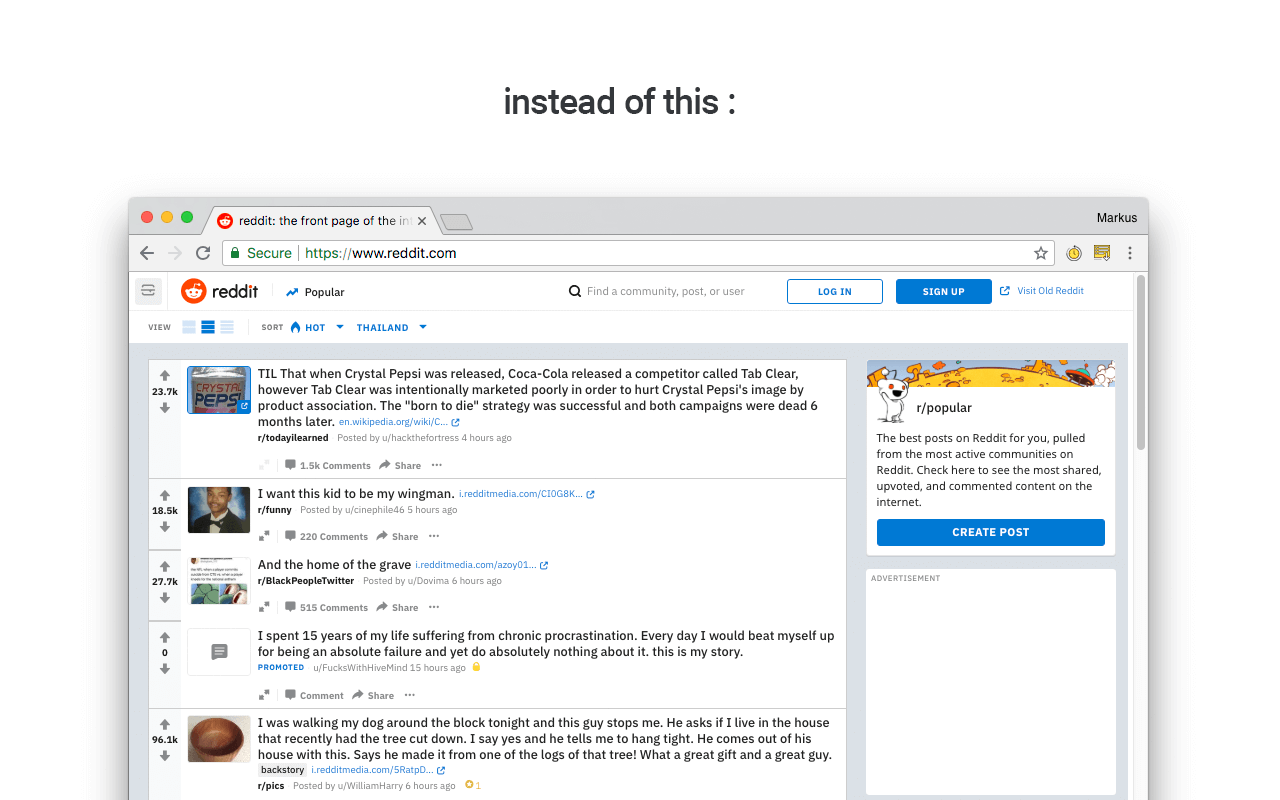Screen dimensions: 1280x800
Task: Reload the page with the refresh icon
Action: 203,253
